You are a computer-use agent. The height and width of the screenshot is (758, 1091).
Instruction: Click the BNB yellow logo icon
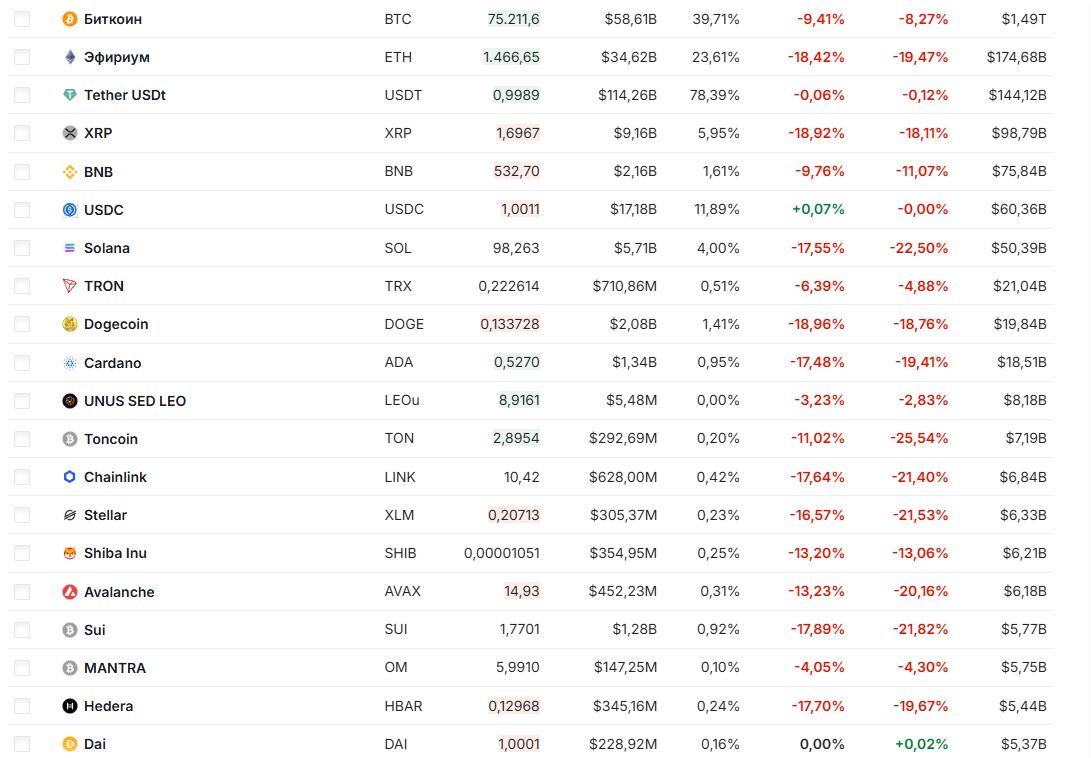(70, 172)
